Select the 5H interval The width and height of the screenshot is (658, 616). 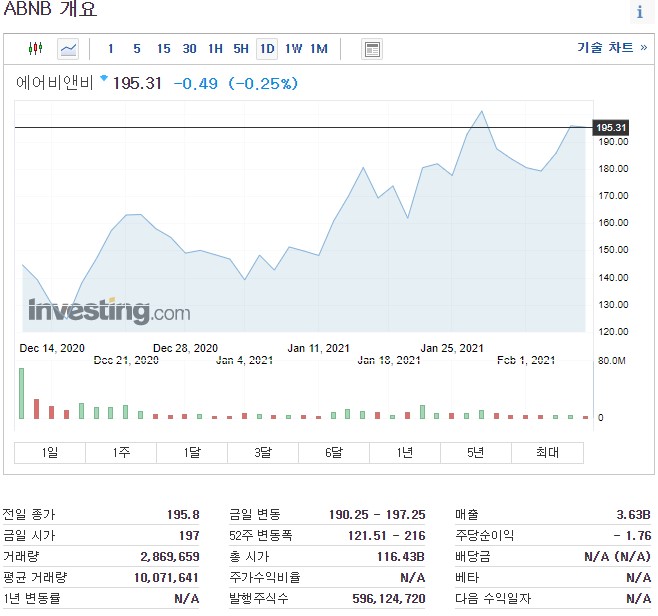(241, 49)
